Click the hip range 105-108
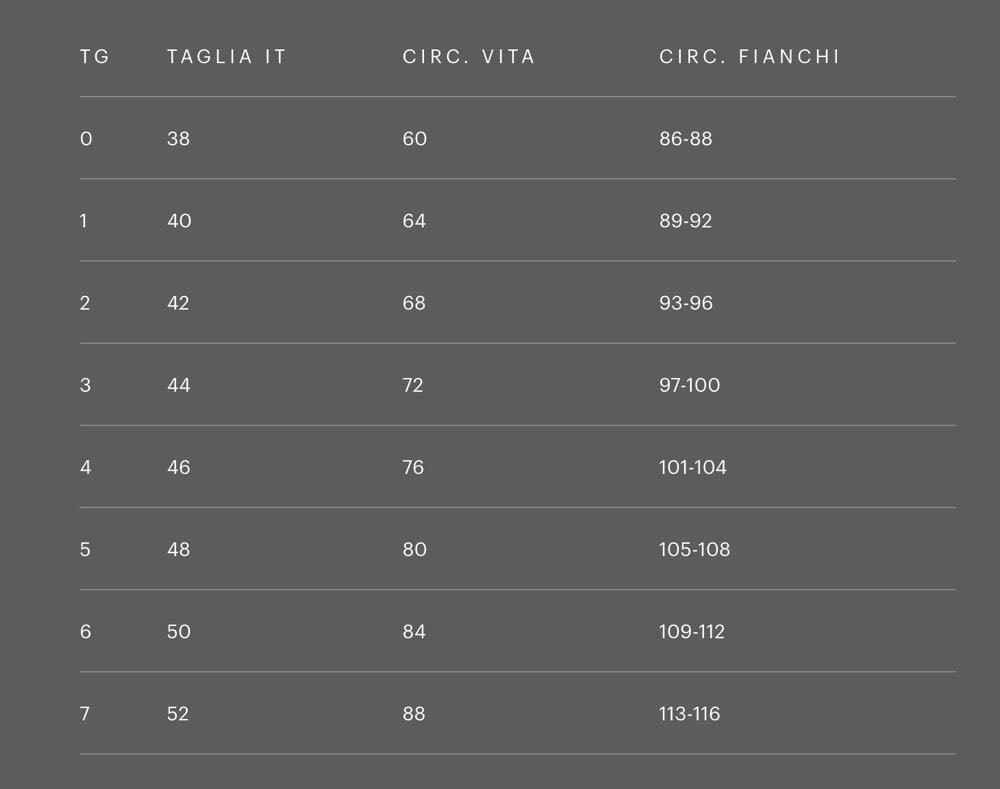The image size is (1000, 789). click(x=694, y=549)
